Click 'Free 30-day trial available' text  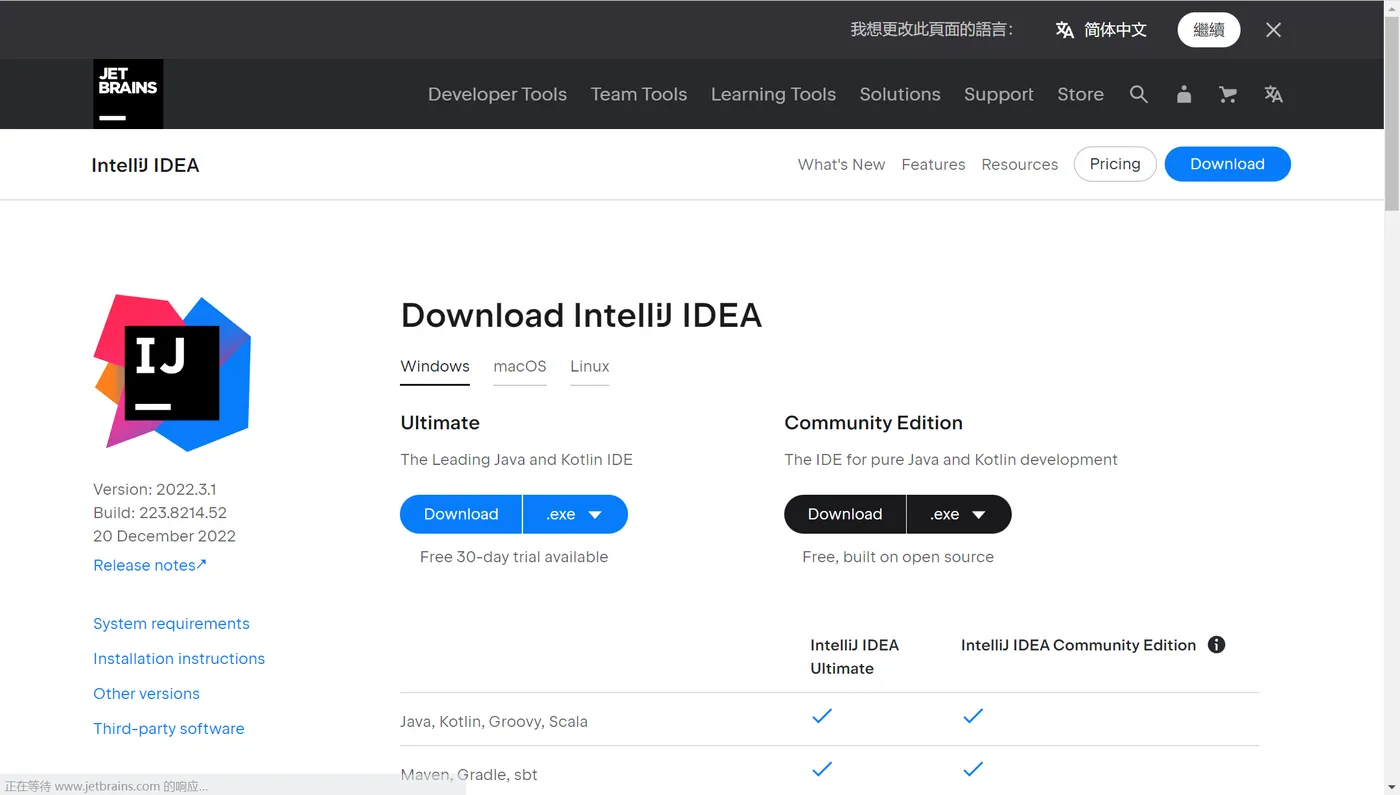[514, 557]
